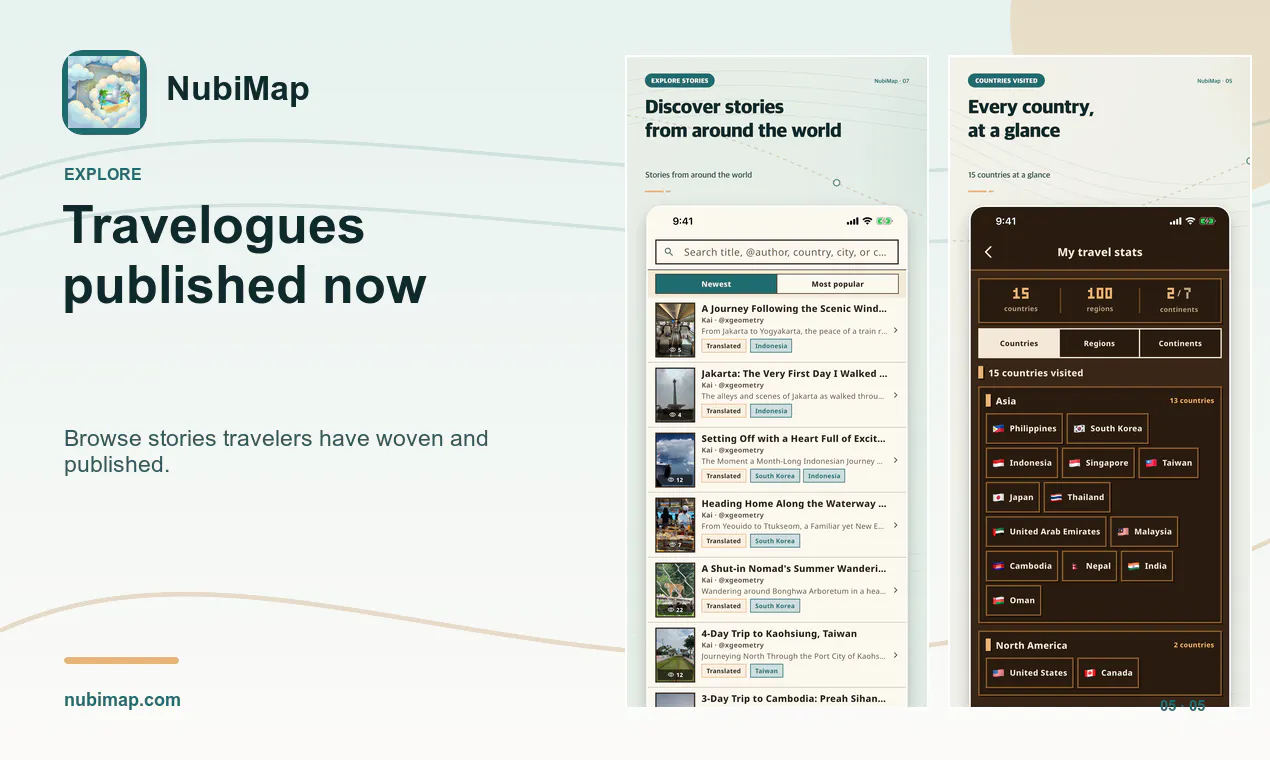Viewport: 1270px width, 760px height.
Task: Click South Korea tag on Setting Off story
Action: [775, 476]
